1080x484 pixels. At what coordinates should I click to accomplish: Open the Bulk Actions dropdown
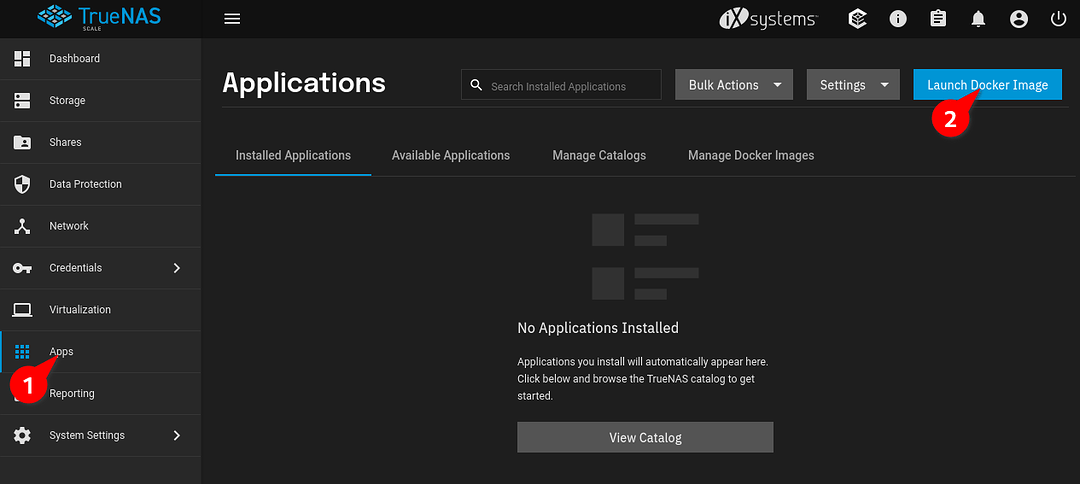pyautogui.click(x=734, y=85)
